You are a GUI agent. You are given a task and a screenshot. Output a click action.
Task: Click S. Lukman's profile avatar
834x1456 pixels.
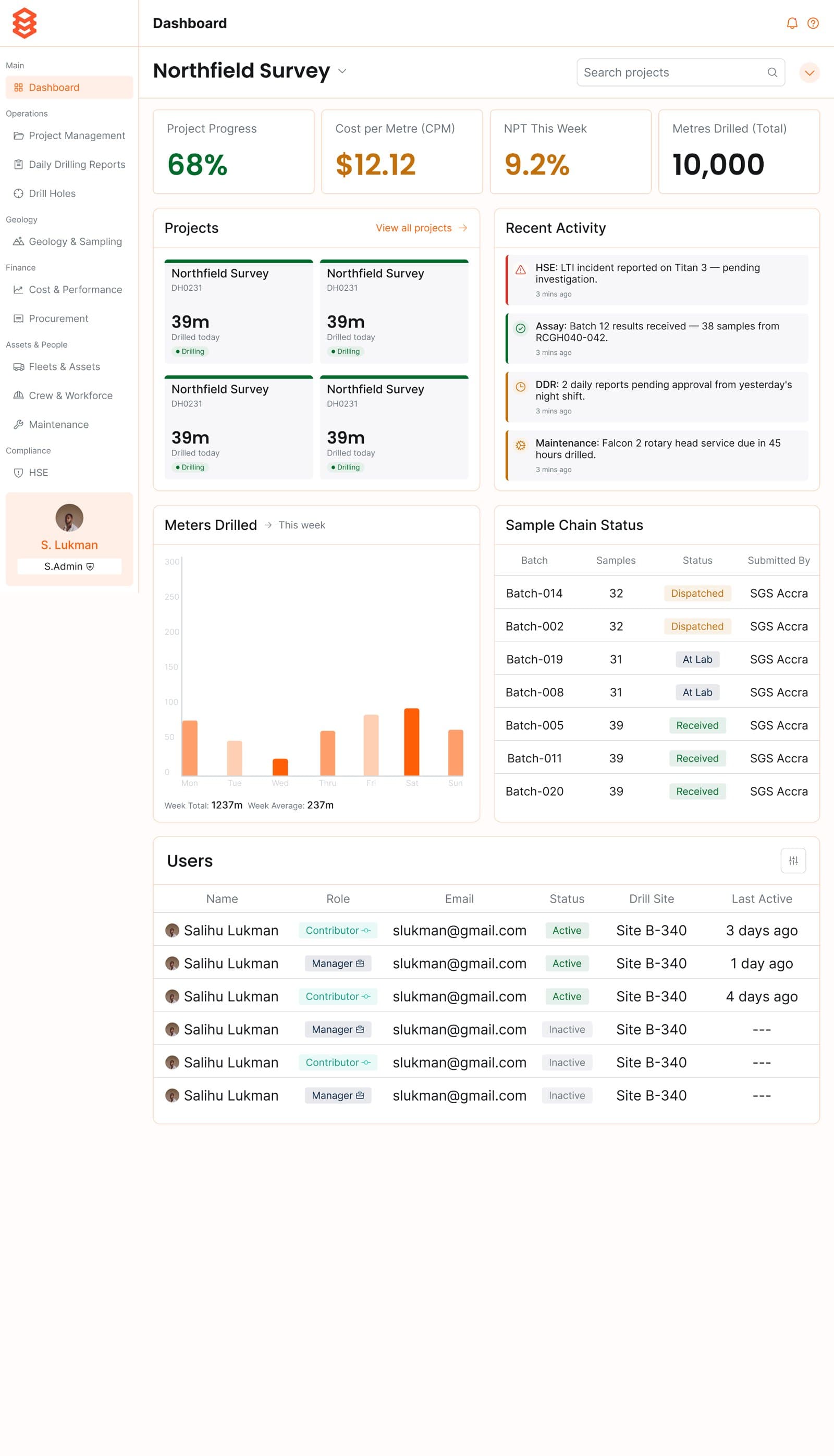(69, 517)
